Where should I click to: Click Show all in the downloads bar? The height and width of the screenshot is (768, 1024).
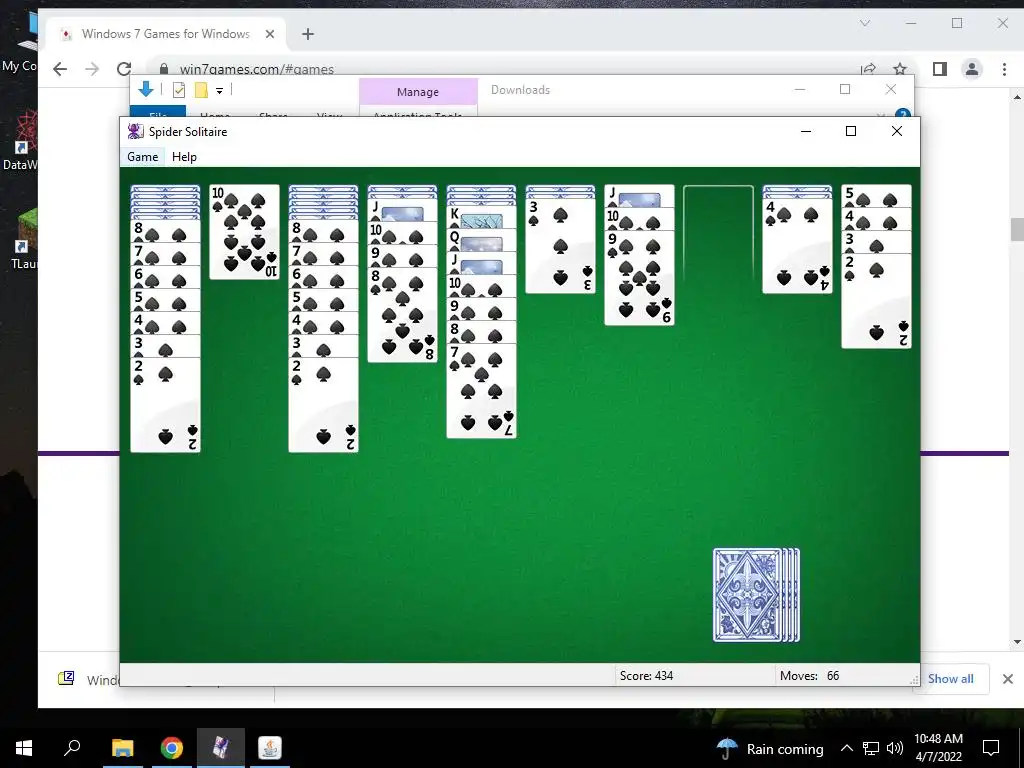(950, 679)
